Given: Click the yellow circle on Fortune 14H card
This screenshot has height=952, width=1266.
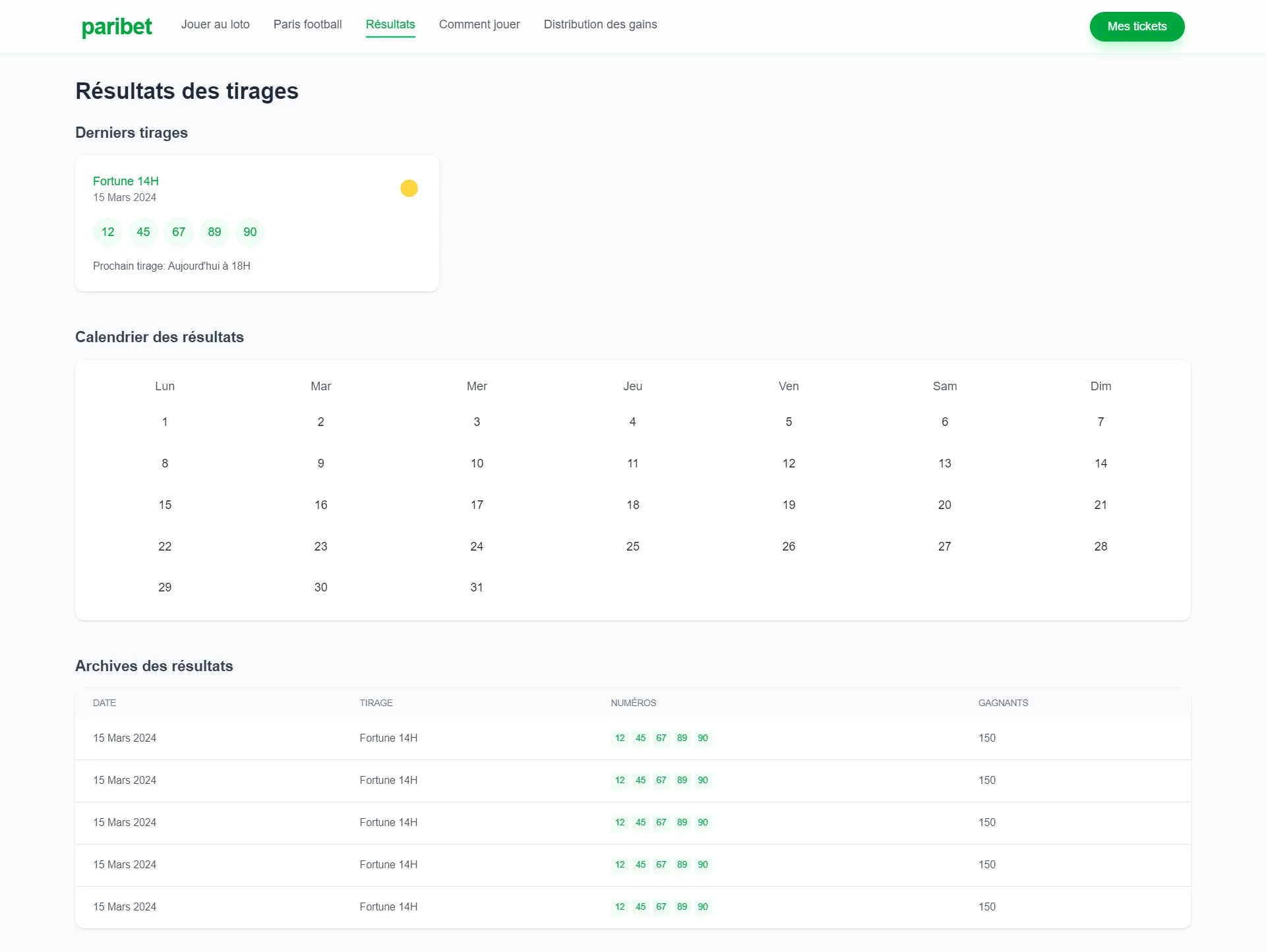Looking at the screenshot, I should [409, 189].
